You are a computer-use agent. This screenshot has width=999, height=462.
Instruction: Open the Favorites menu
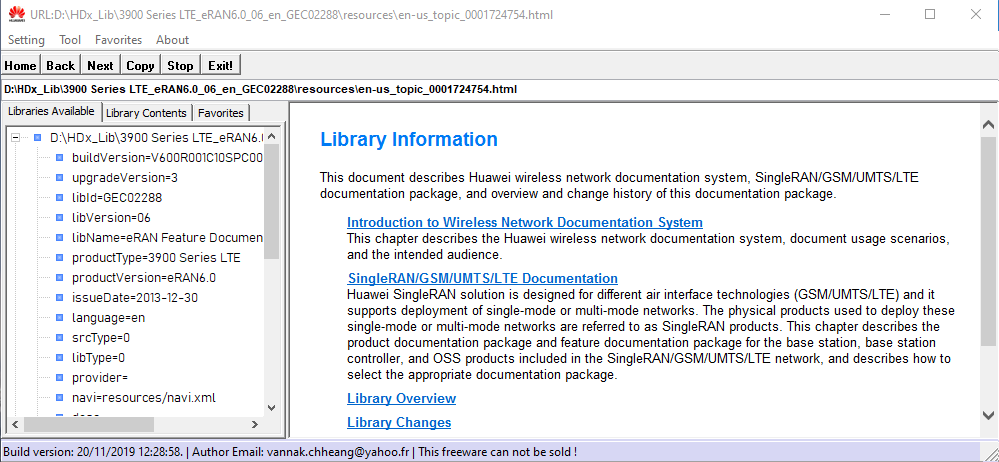(x=119, y=40)
